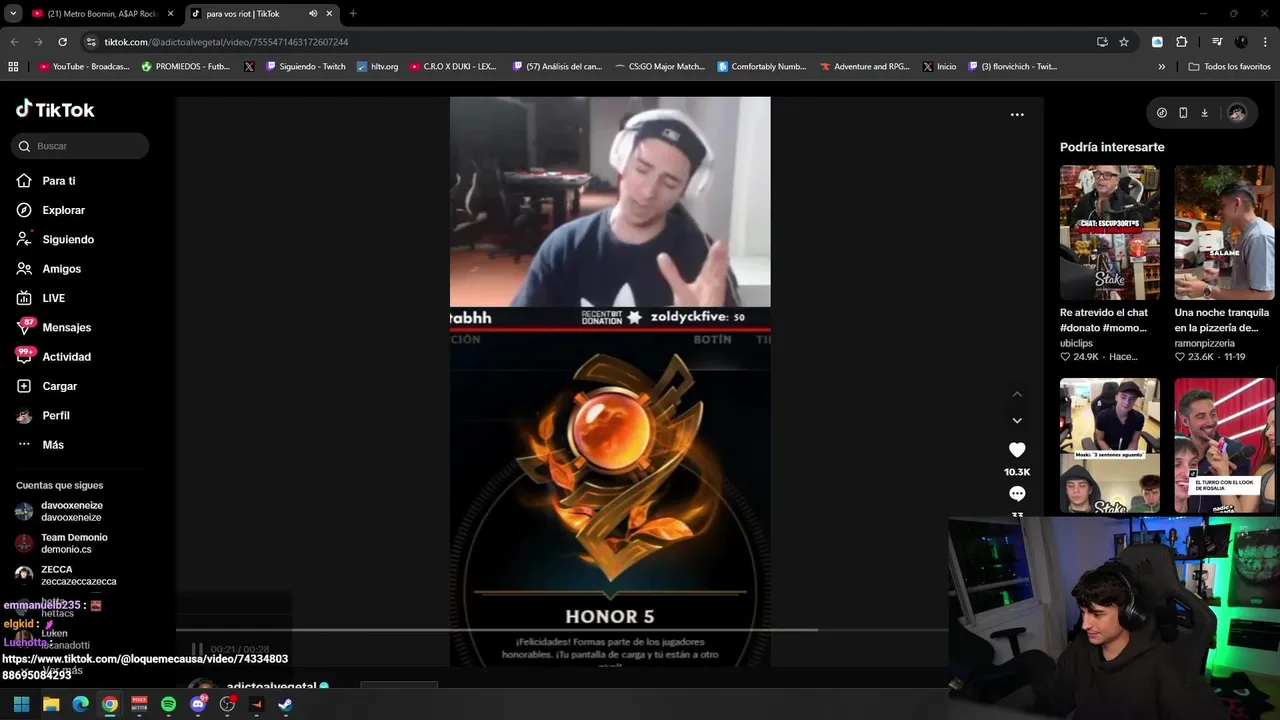Open the 'YouTube - Broadcas...' bookmark

84,67
